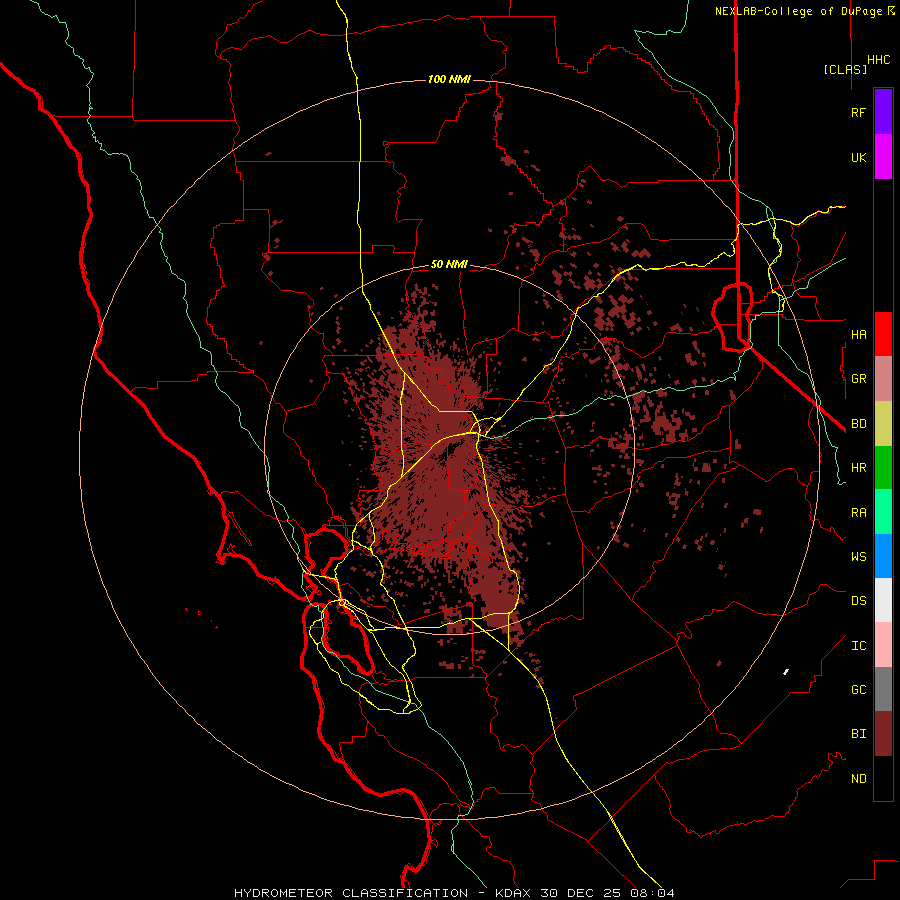The image size is (900, 900).
Task: Select the GR pinkish-brown legend swatch
Action: (x=883, y=379)
